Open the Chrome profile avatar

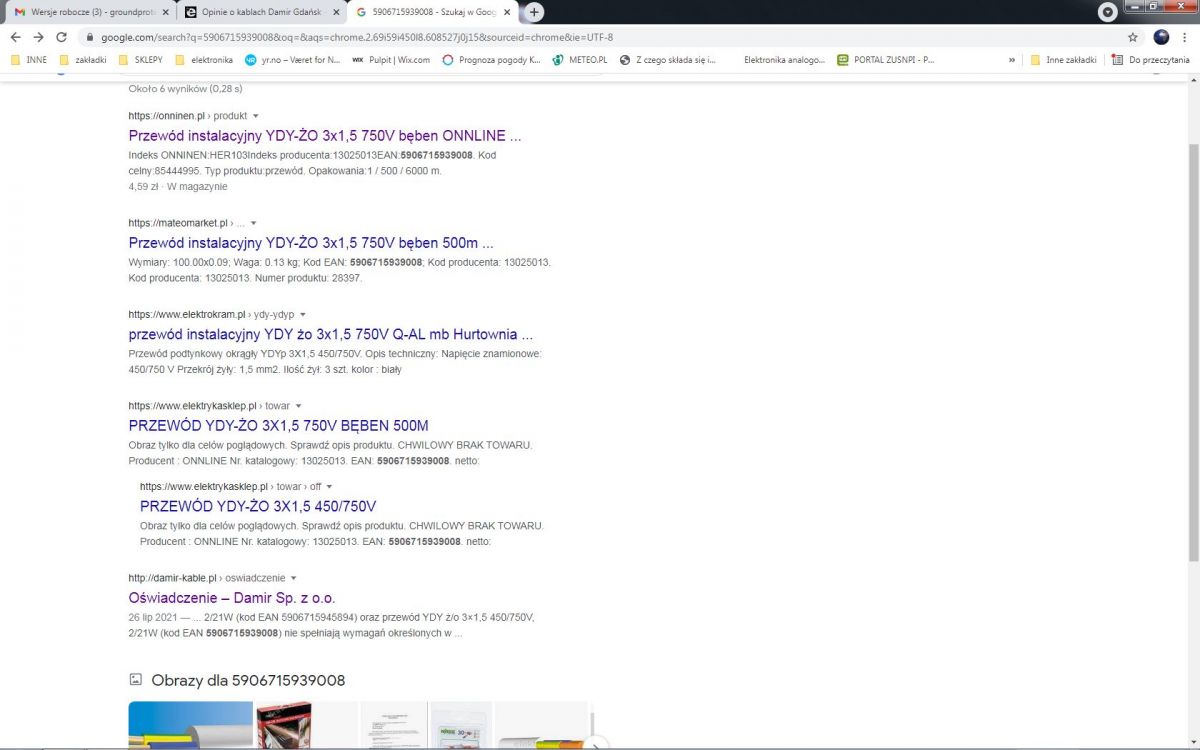[1161, 37]
